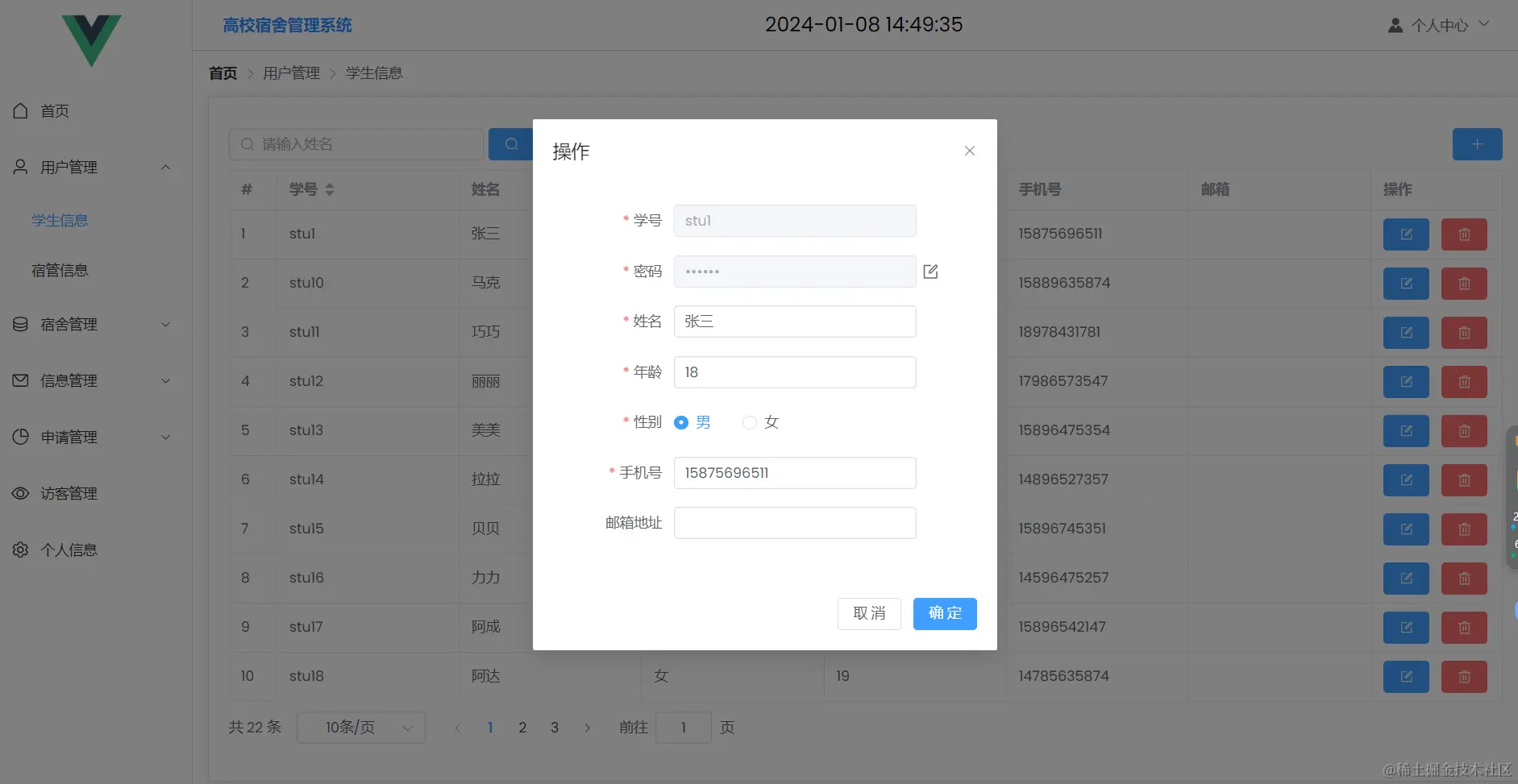This screenshot has height=784, width=1518.
Task: Expand the 申请管理 sidebar menu
Action: [x=96, y=438]
